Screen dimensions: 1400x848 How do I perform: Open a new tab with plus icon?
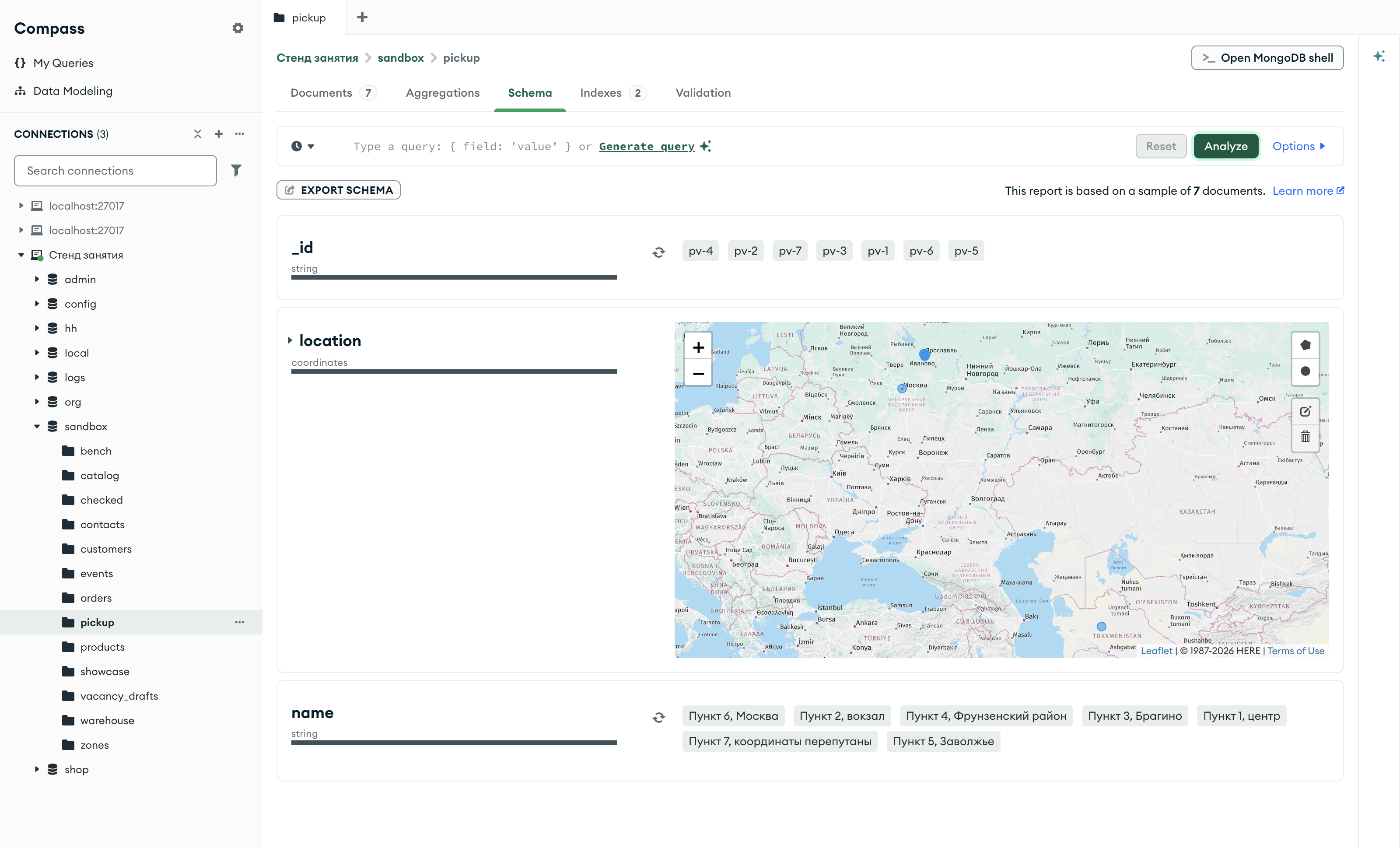362,17
